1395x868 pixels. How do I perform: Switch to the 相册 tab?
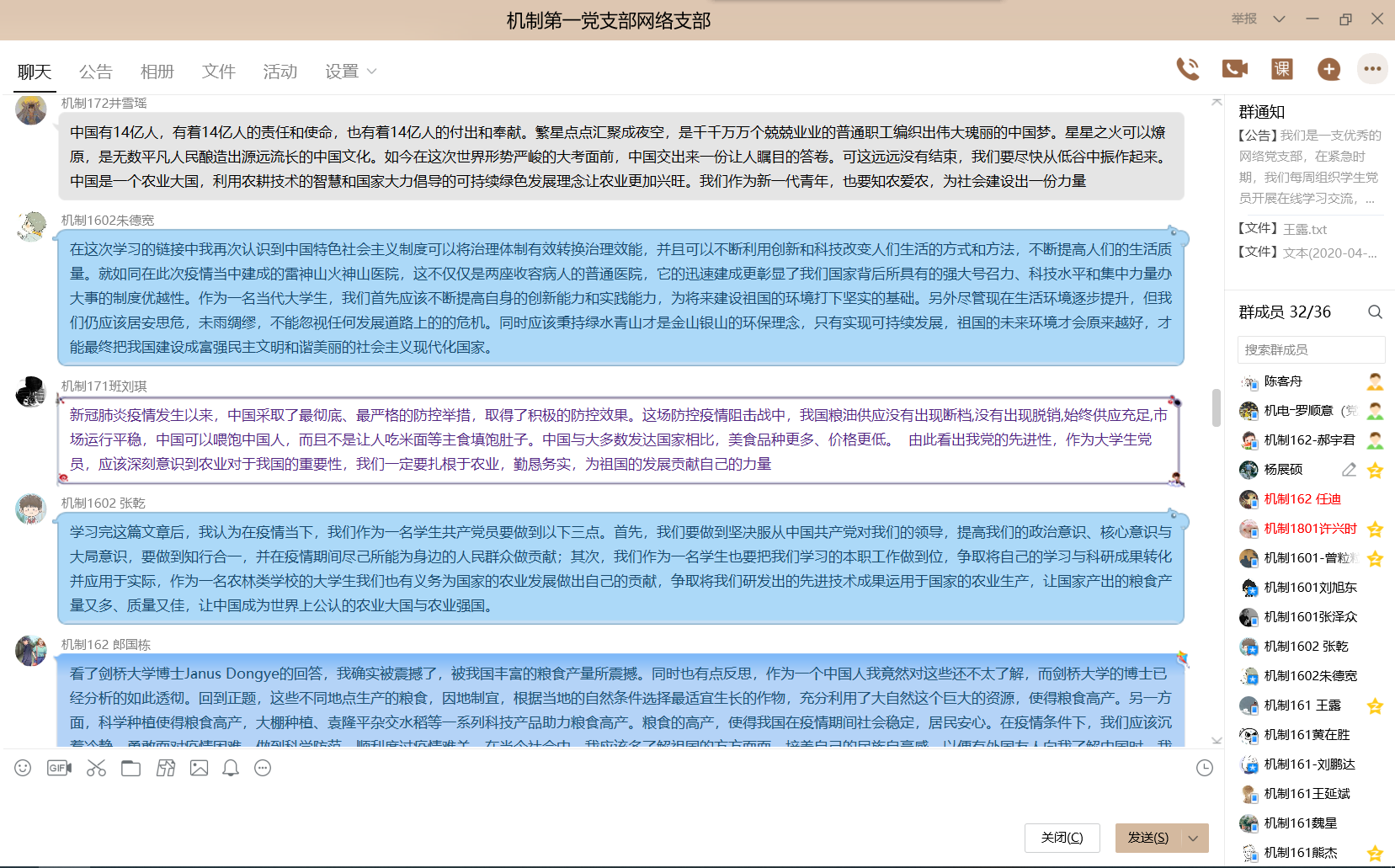(x=157, y=72)
